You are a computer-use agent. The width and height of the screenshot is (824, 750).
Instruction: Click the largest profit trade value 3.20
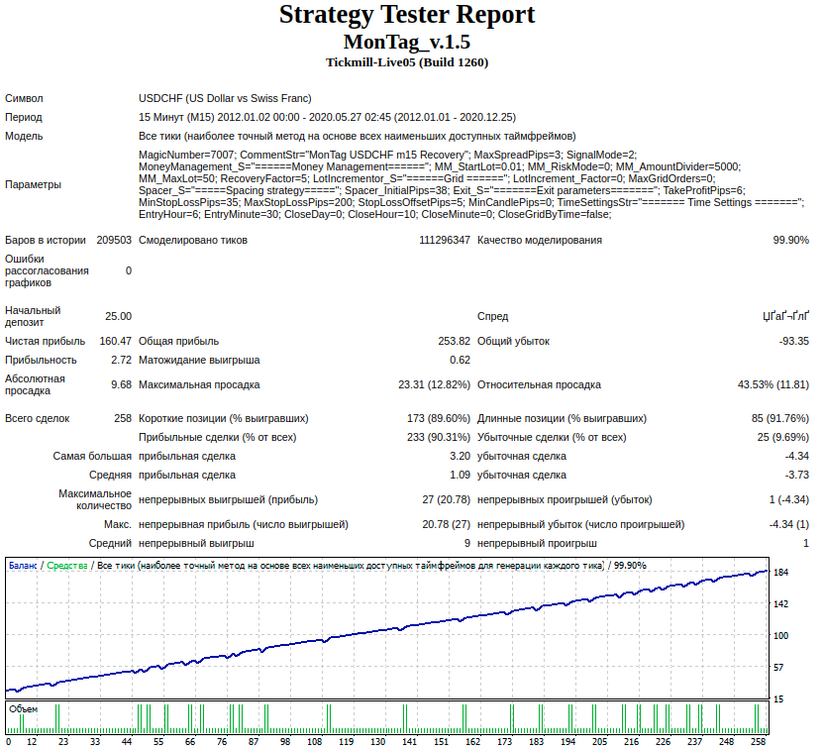tap(460, 456)
